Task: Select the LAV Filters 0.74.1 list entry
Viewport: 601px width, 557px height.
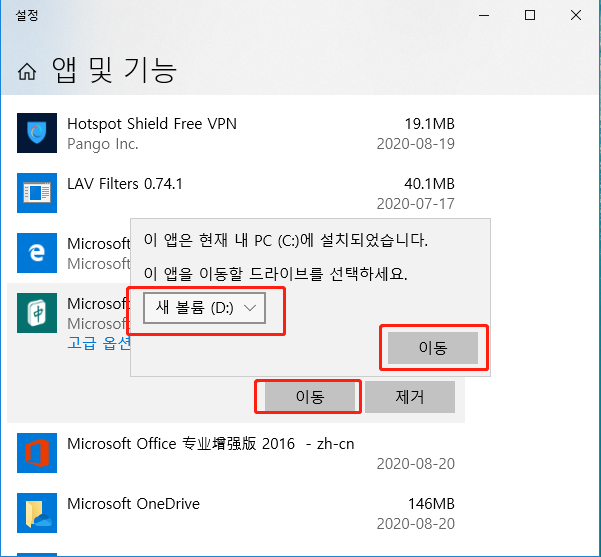Action: tap(125, 184)
